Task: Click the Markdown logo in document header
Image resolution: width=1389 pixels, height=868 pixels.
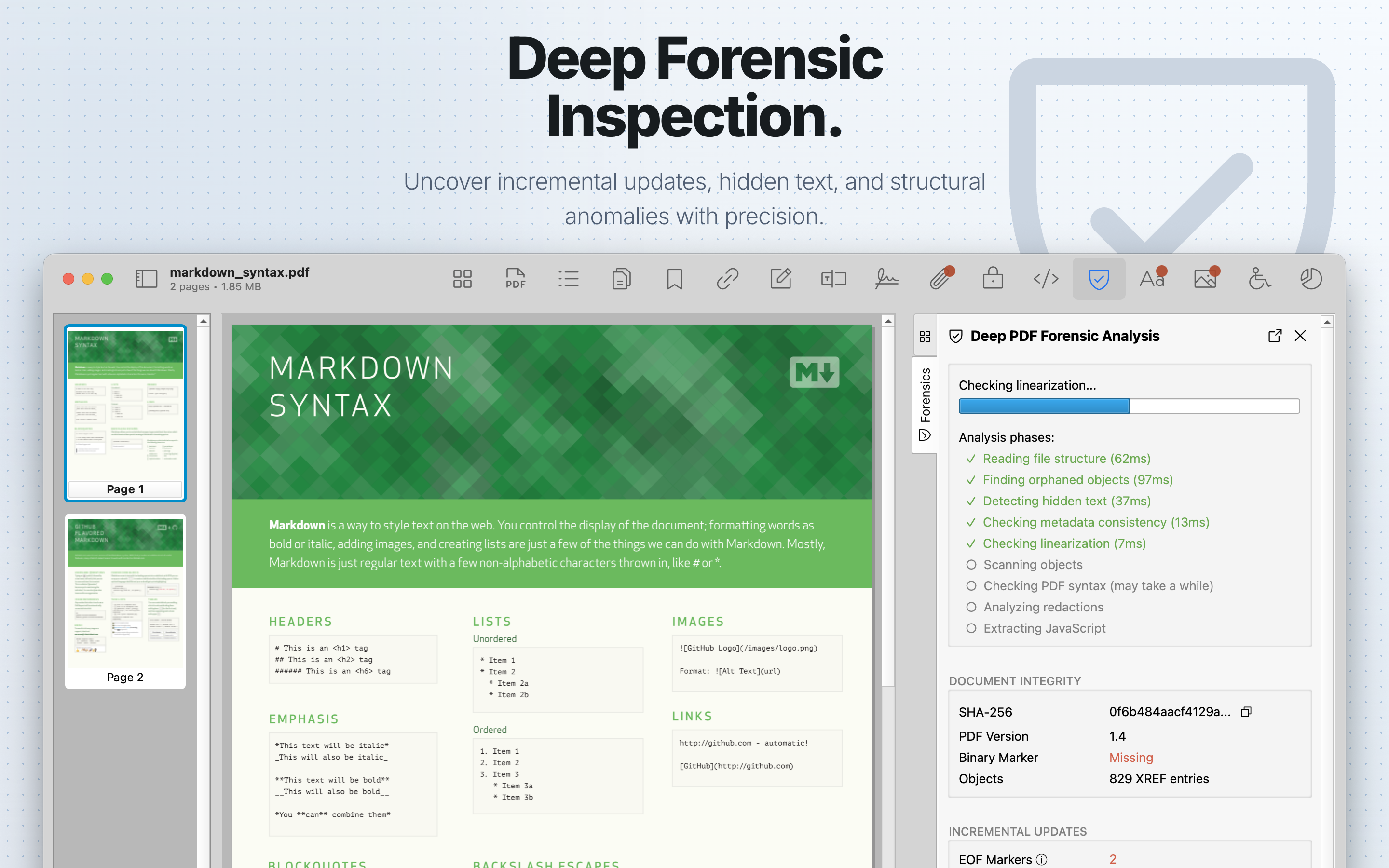Action: 814,372
